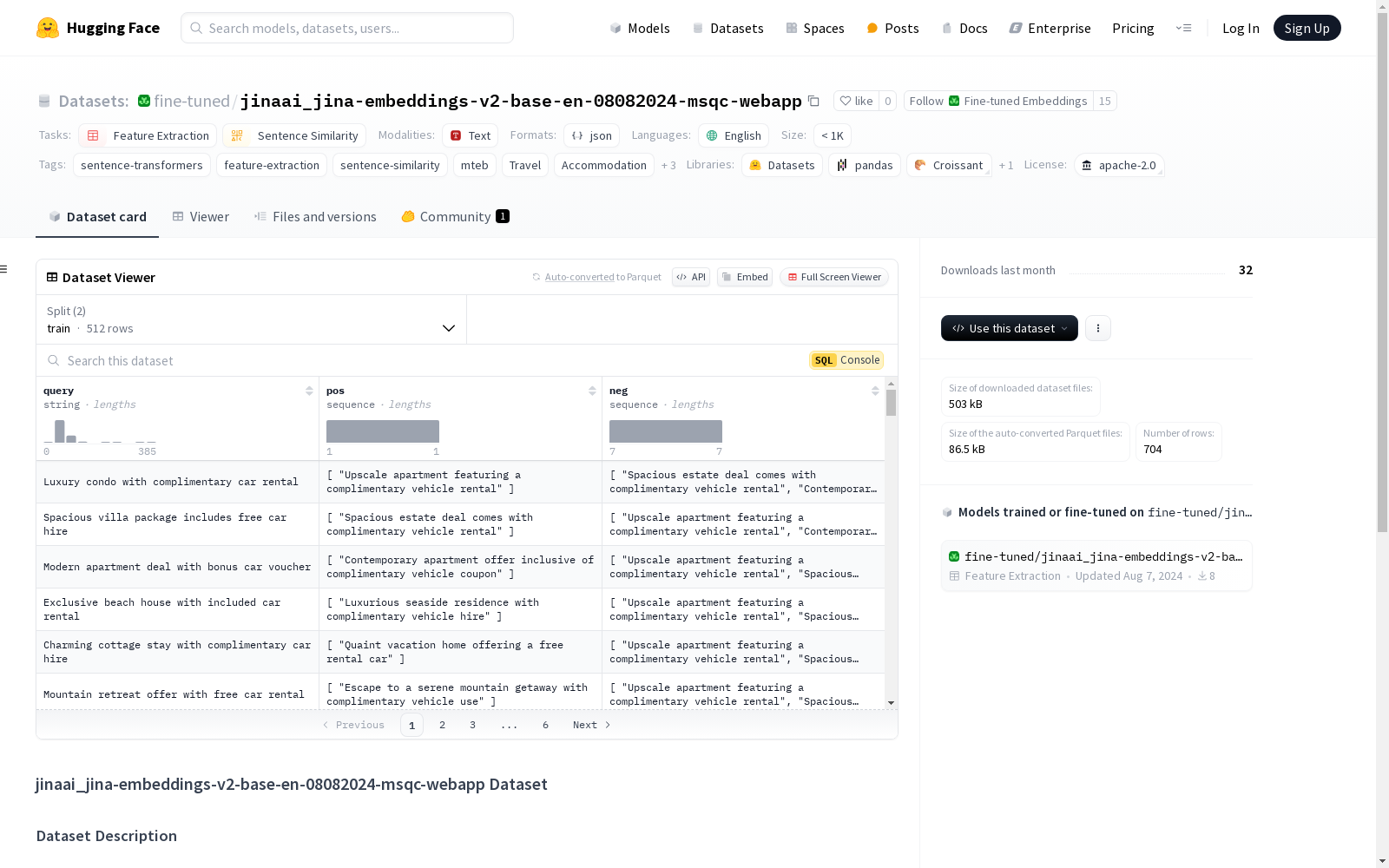This screenshot has height=868, width=1389.
Task: Sort the pos column
Action: point(592,391)
